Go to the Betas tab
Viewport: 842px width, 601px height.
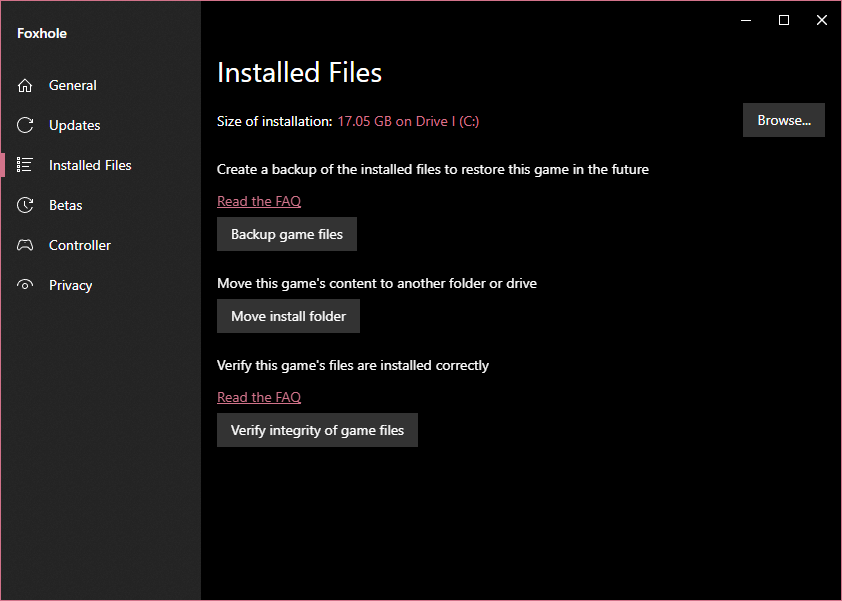click(66, 206)
